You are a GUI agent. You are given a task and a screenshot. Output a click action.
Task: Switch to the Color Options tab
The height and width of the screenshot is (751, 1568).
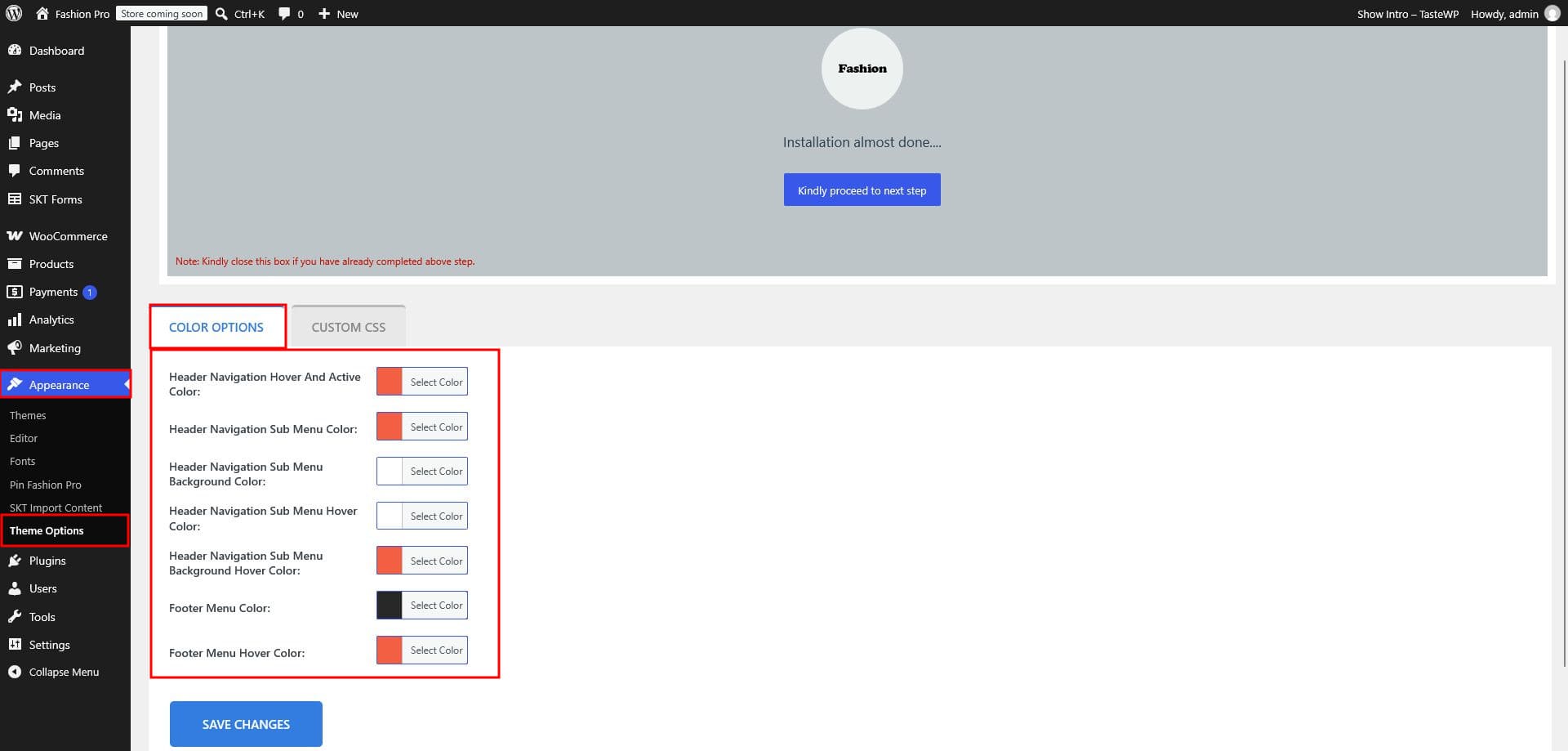tap(216, 327)
